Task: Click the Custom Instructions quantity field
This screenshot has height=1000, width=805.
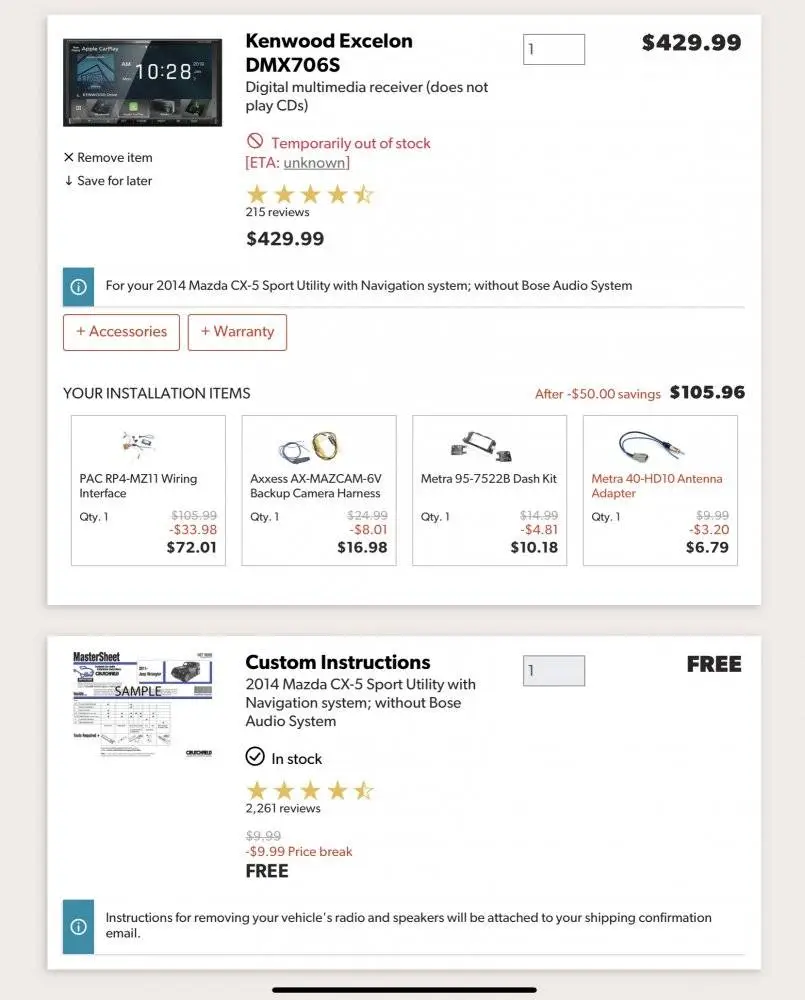Action: click(553, 671)
